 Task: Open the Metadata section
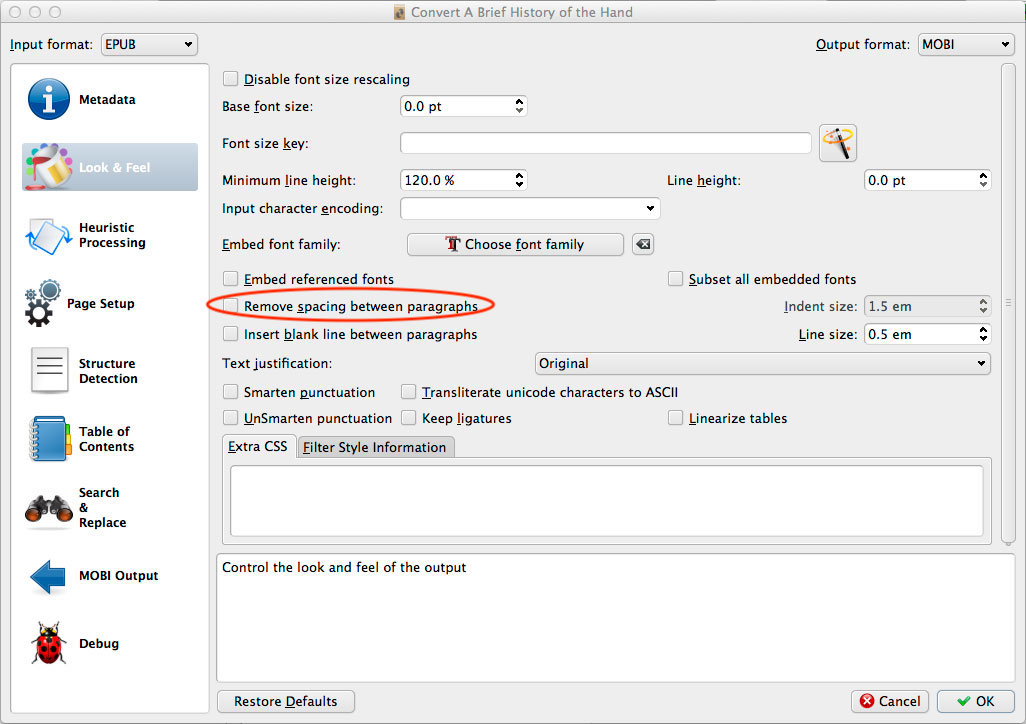pyautogui.click(x=108, y=99)
